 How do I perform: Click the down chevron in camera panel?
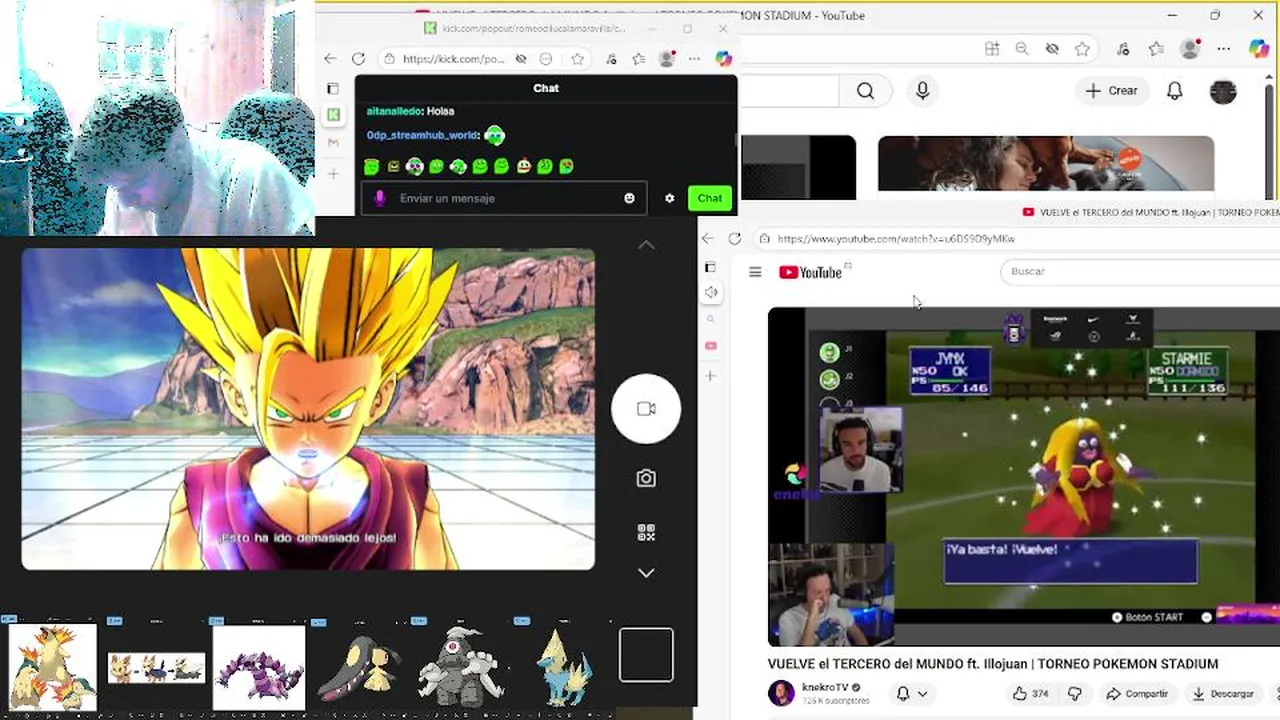(x=646, y=573)
